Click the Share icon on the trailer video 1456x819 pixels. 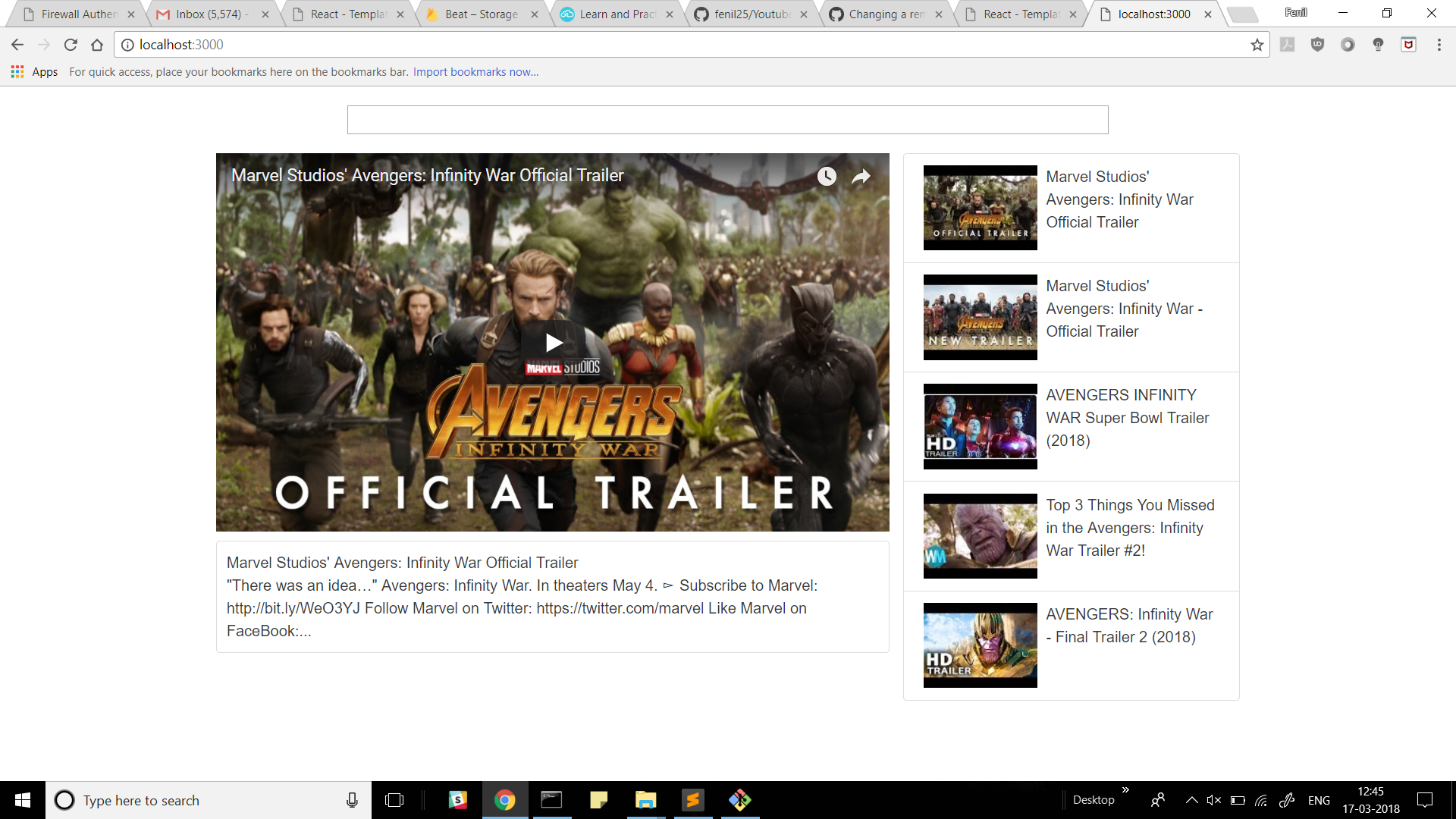[x=861, y=176]
